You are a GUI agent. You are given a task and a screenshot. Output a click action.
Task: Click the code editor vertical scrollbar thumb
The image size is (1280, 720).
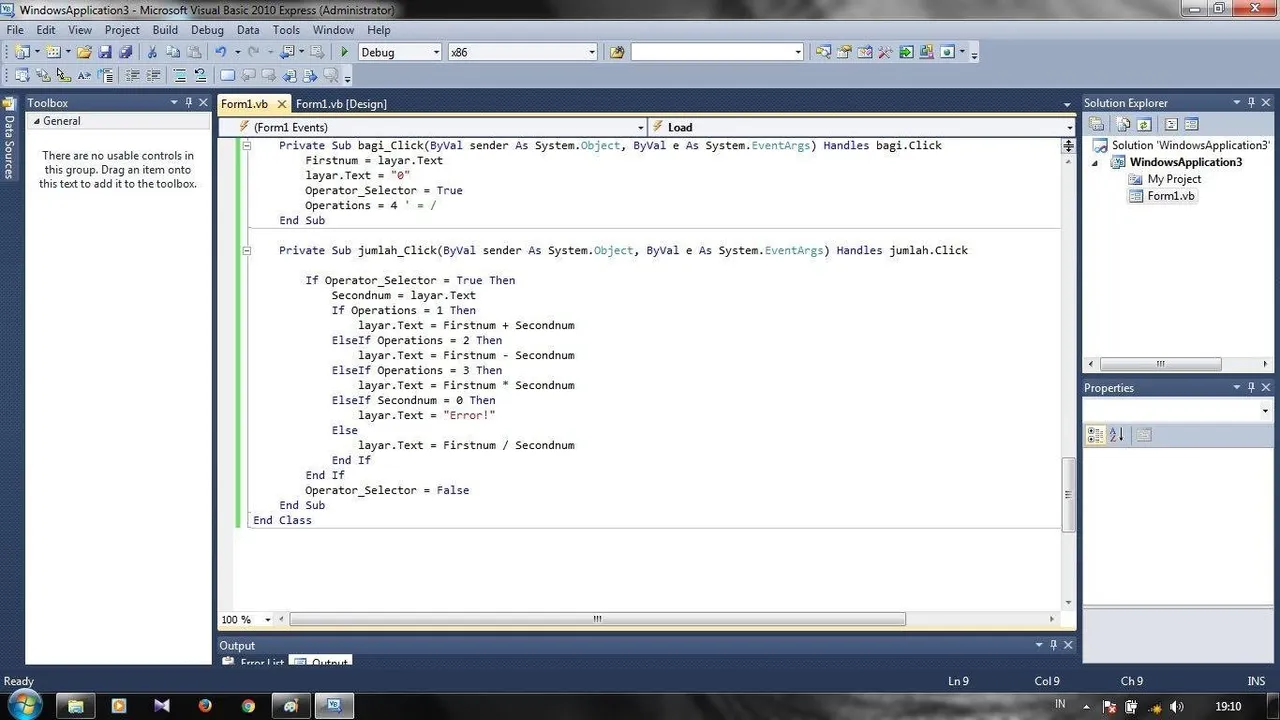[x=1068, y=494]
